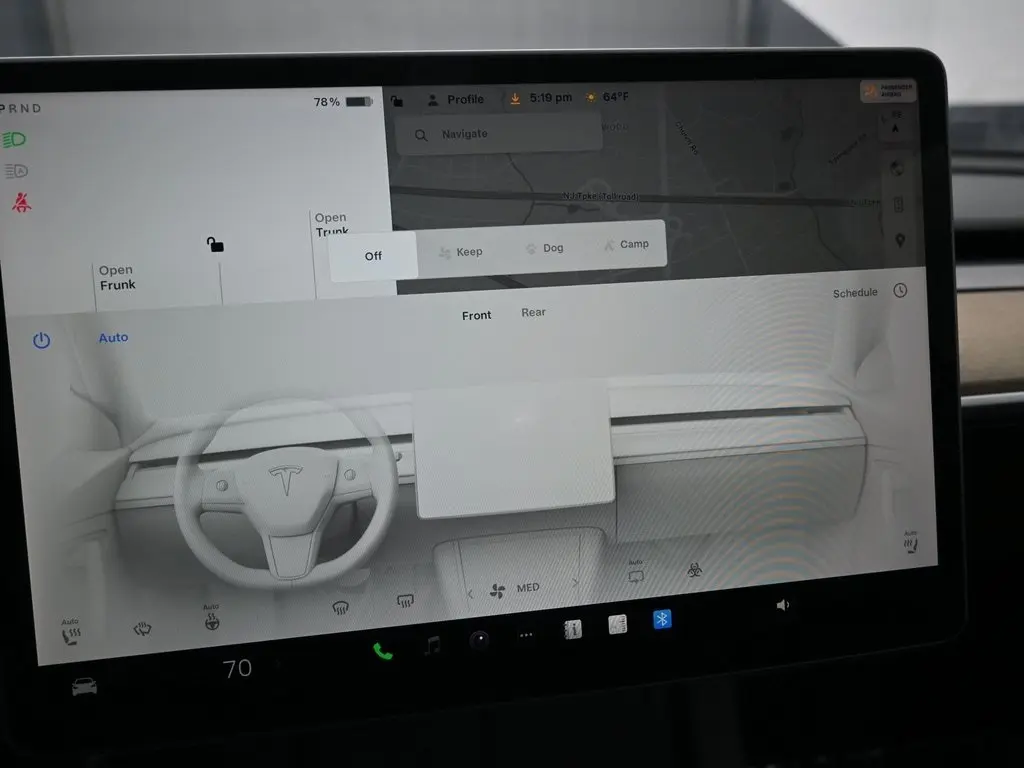Toggle climate power button off
Image resolution: width=1024 pixels, height=768 pixels.
tap(41, 340)
